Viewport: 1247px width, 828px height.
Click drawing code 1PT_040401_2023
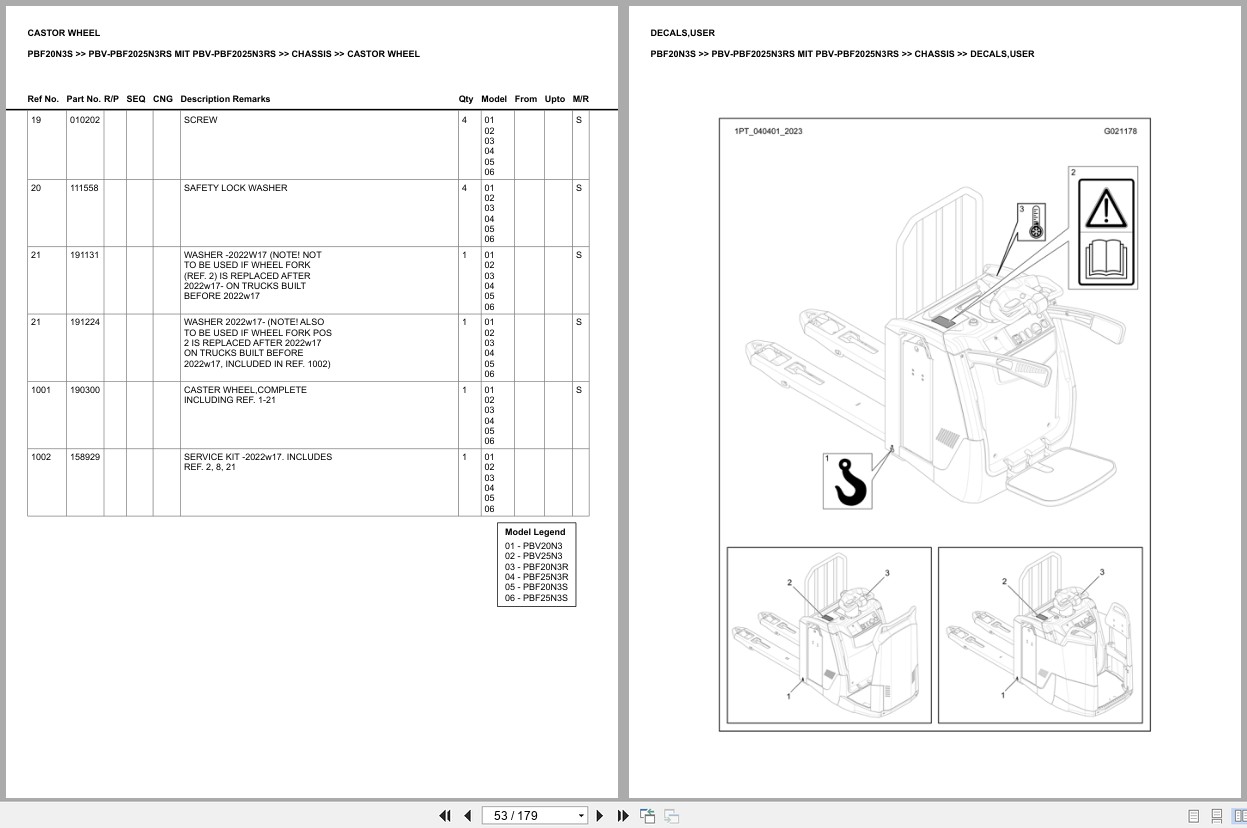(x=768, y=131)
